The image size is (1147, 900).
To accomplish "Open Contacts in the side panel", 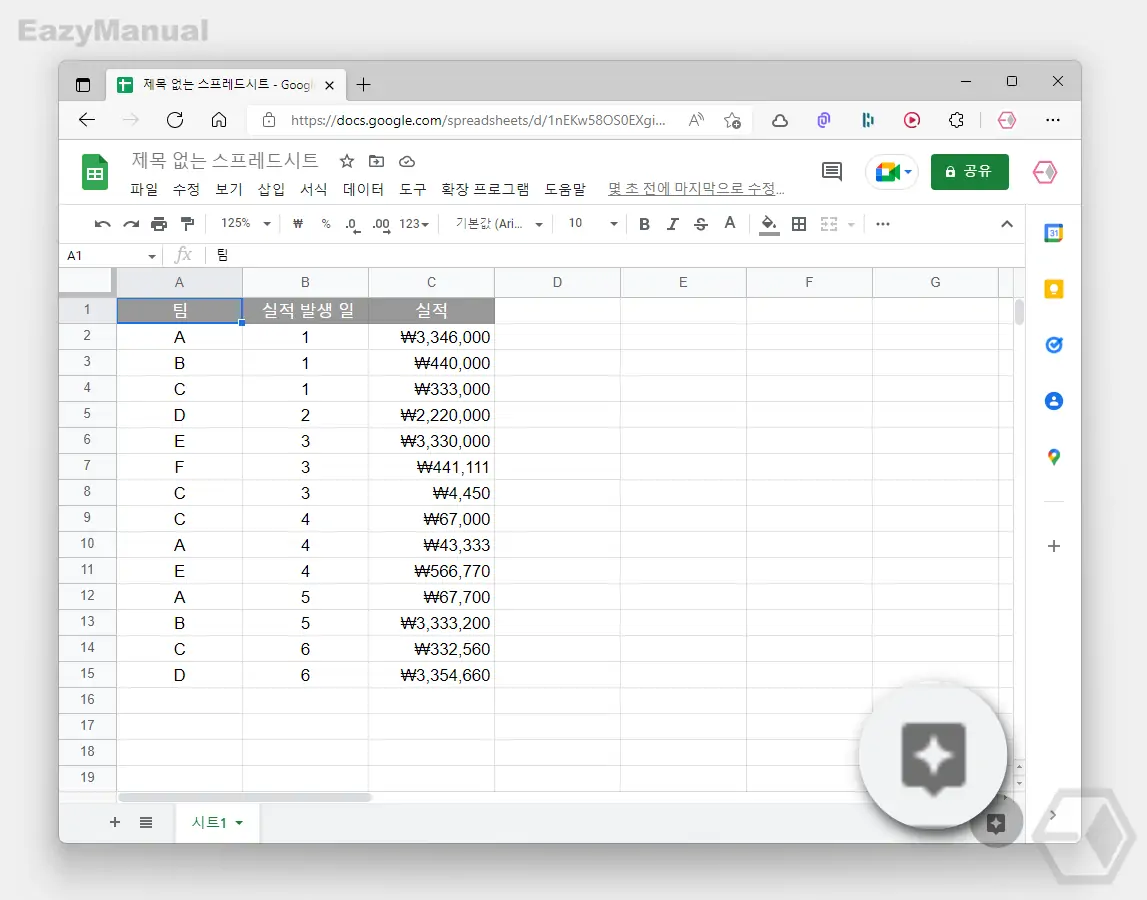I will (1053, 401).
